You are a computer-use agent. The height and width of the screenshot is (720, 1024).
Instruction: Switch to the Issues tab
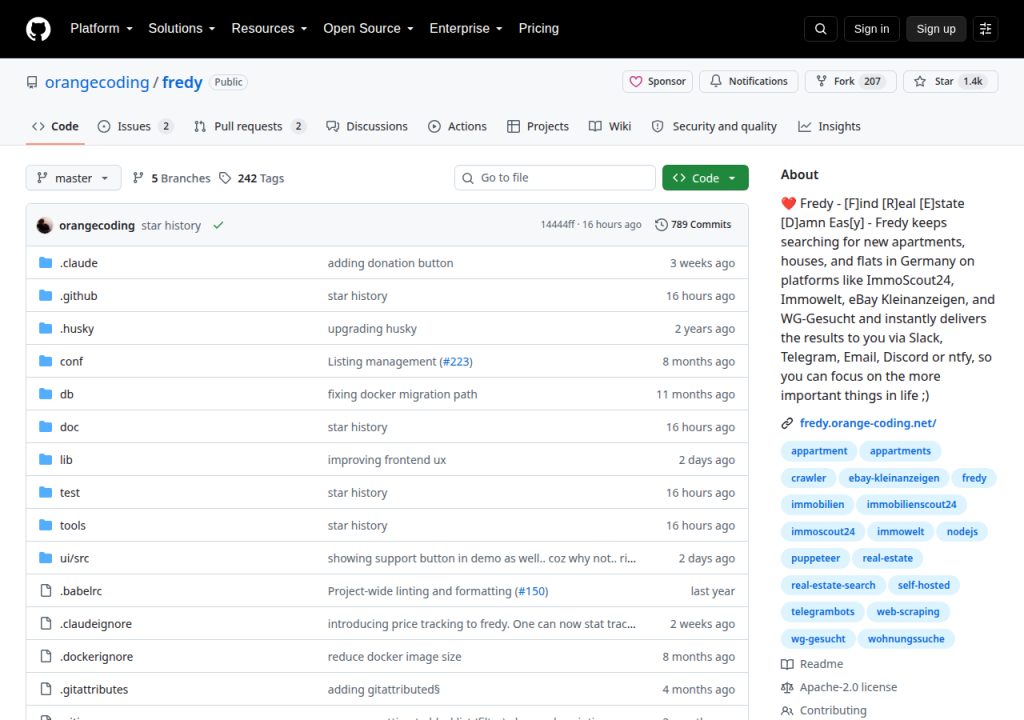135,126
